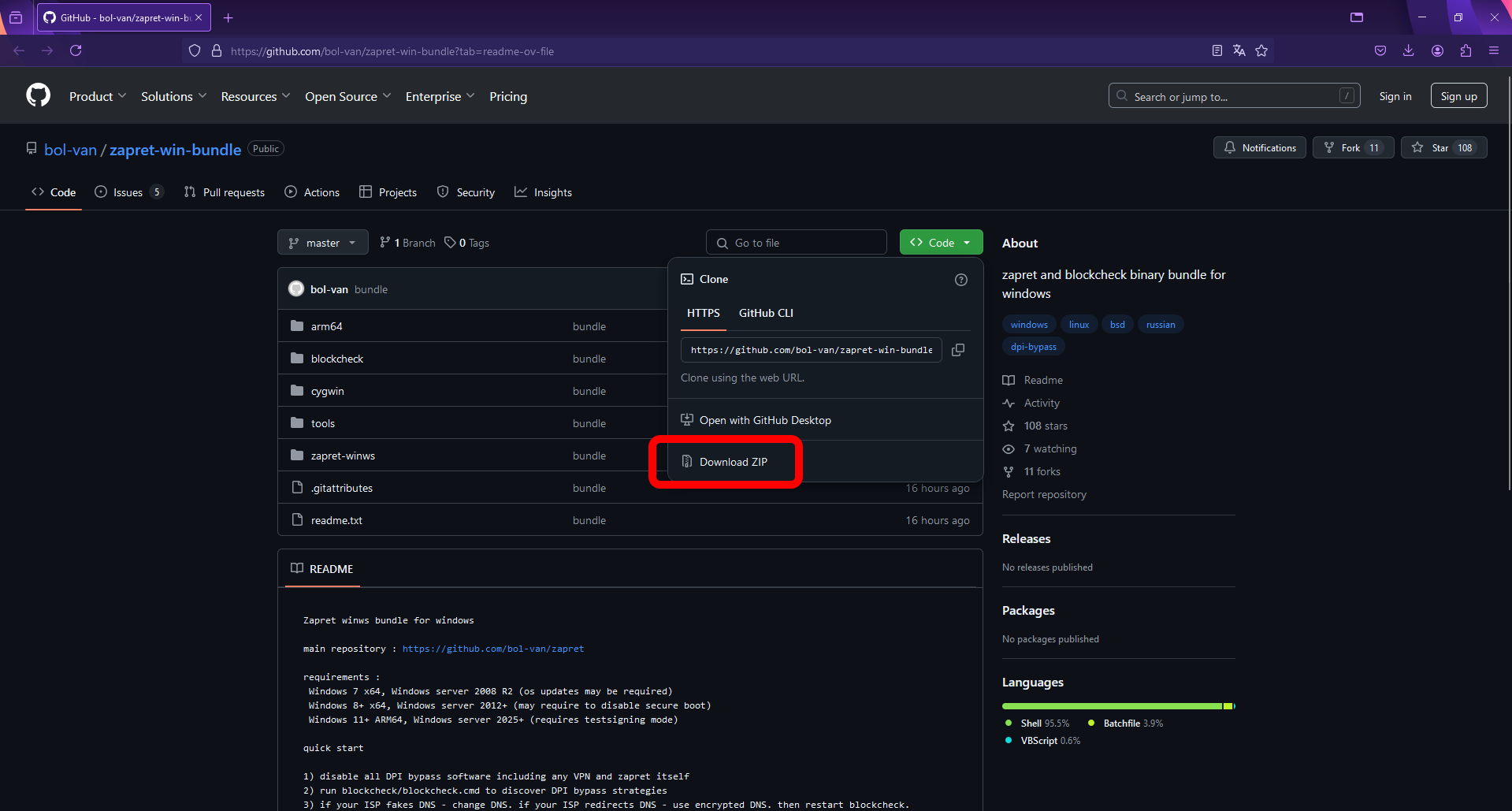Open the Firefox account icon
Image resolution: width=1512 pixels, height=811 pixels.
pos(1437,50)
